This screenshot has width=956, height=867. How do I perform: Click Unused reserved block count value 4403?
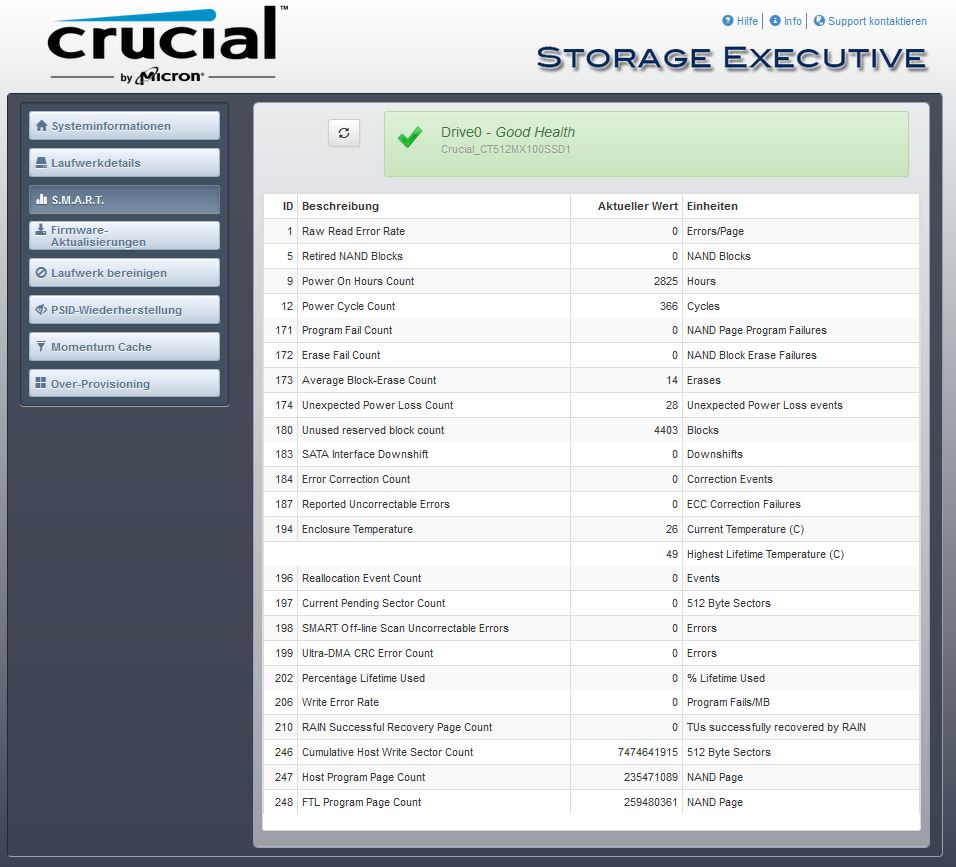[x=665, y=430]
